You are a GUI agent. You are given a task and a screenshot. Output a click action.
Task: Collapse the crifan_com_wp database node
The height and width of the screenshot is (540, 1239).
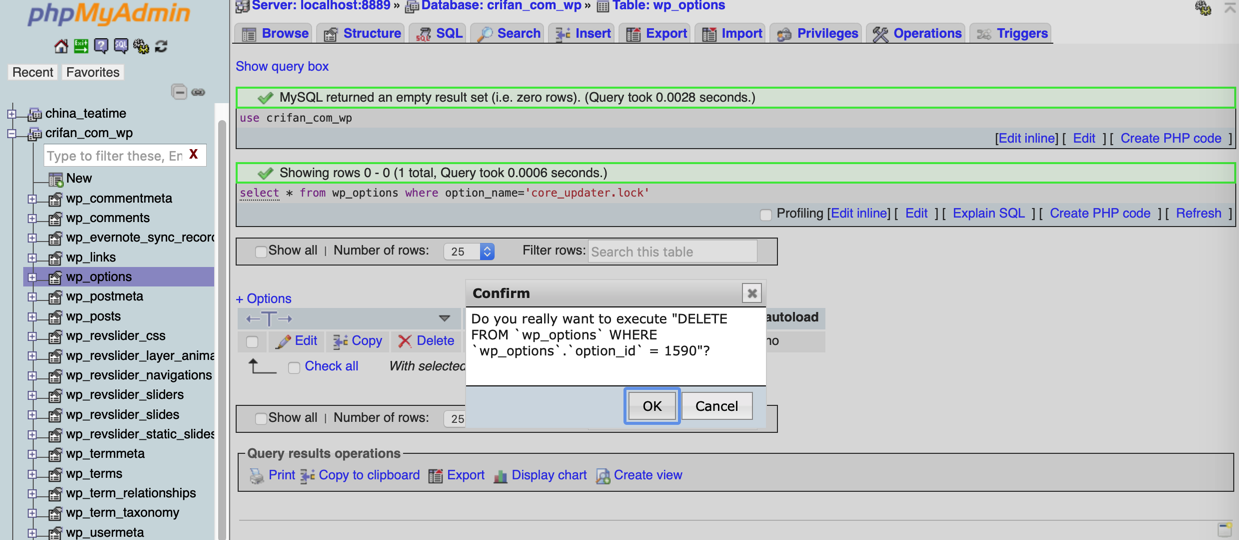(12, 133)
